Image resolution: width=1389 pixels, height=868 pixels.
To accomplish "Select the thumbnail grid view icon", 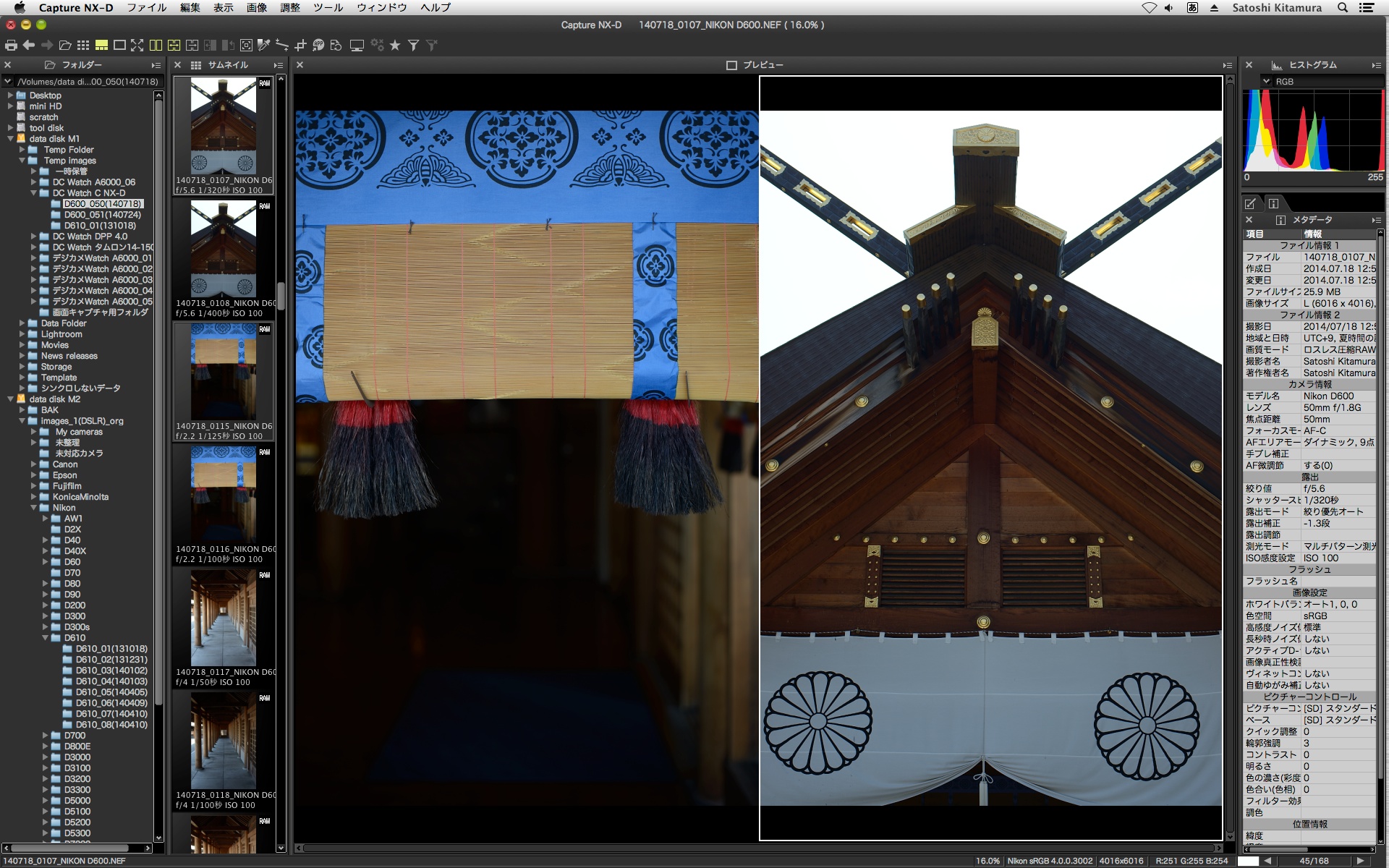I will pyautogui.click(x=83, y=45).
